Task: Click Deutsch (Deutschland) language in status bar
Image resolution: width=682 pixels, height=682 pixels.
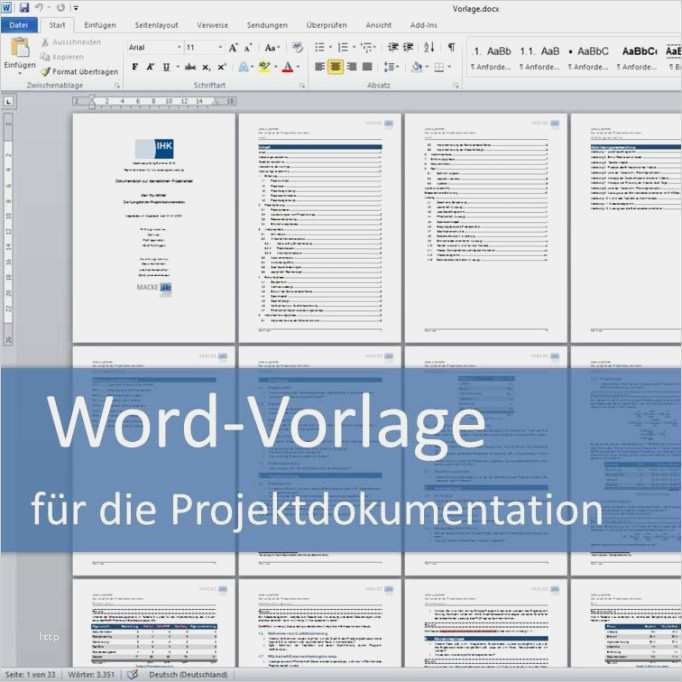Action: [x=186, y=674]
